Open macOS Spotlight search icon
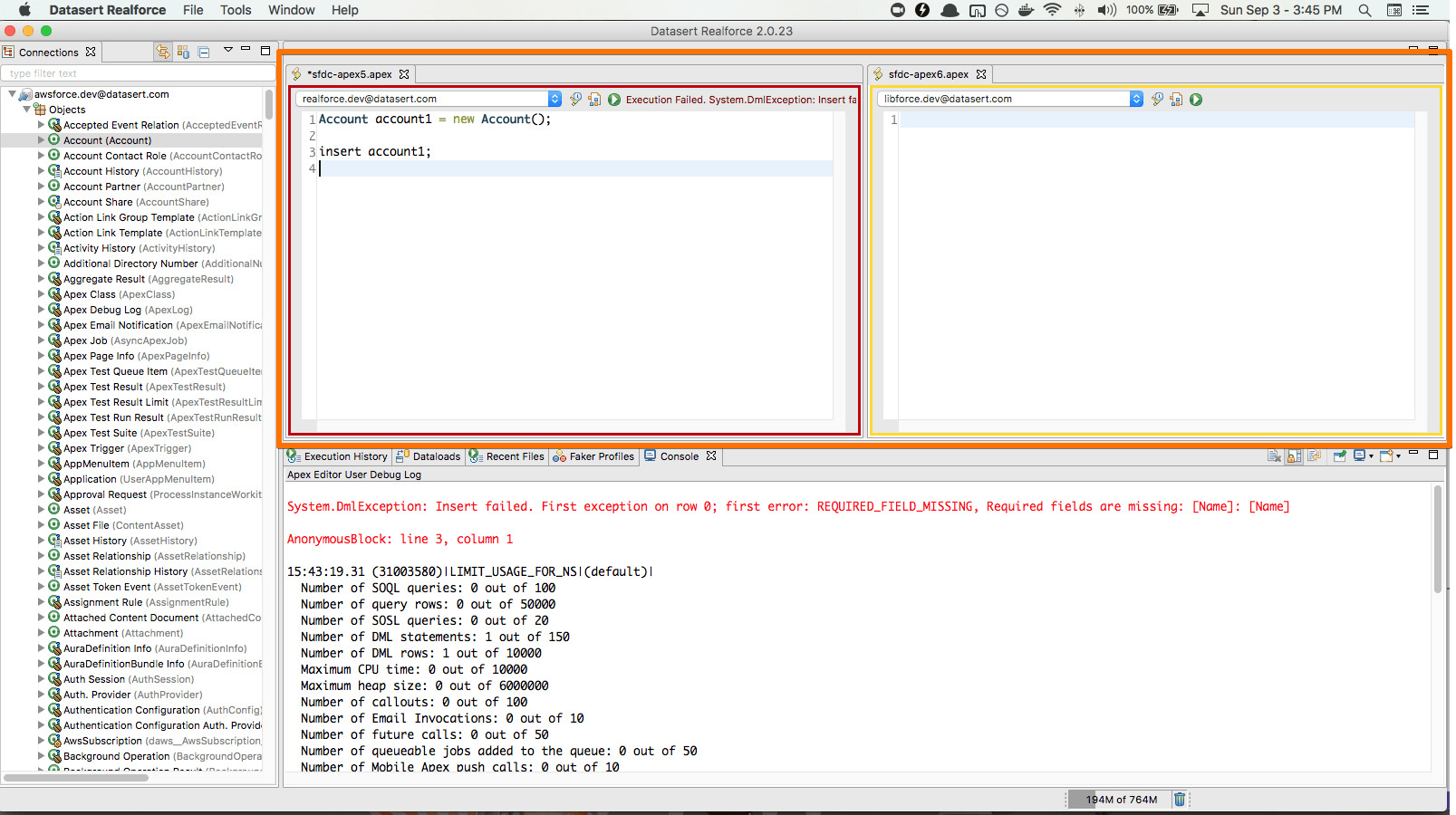1456x815 pixels. [1364, 10]
